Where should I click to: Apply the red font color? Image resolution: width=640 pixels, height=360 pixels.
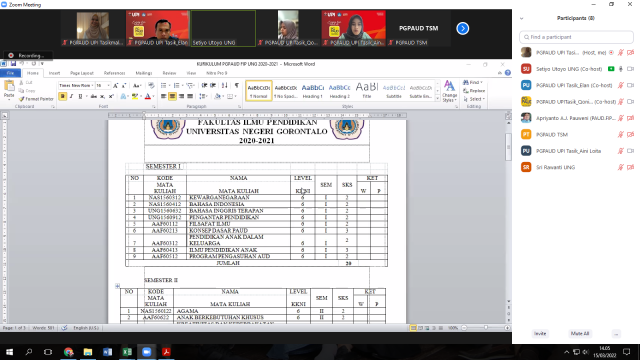148,96
